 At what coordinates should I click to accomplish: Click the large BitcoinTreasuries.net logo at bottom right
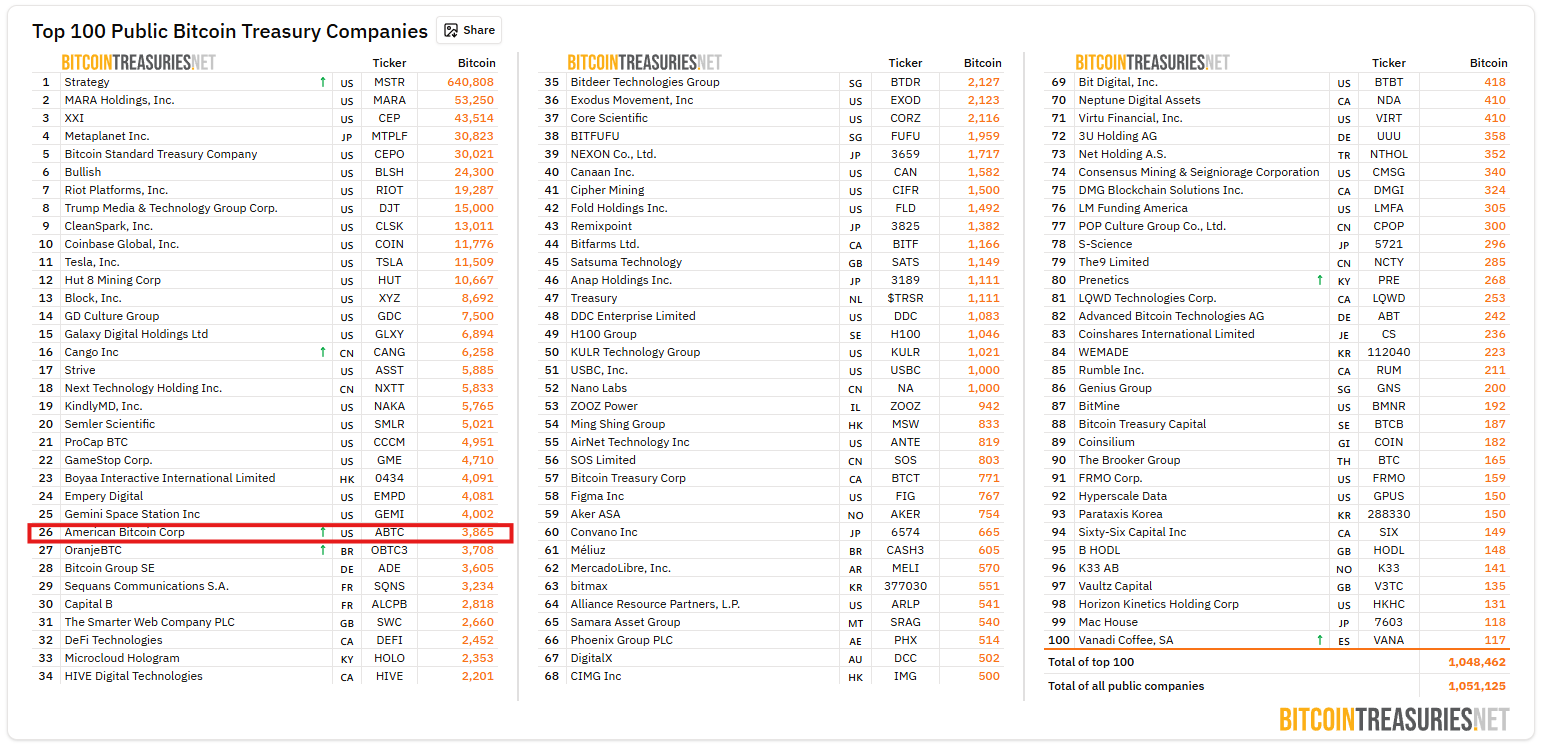(x=1393, y=719)
